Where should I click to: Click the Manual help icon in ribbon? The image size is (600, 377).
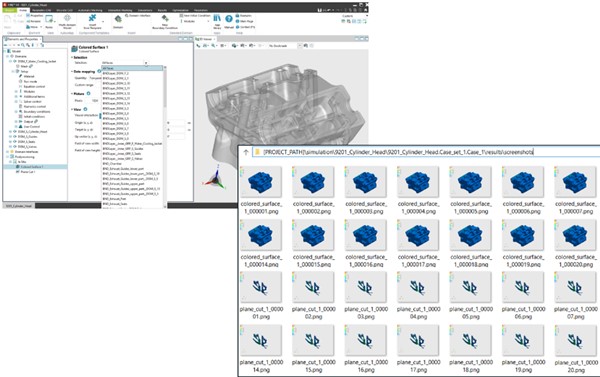click(228, 19)
